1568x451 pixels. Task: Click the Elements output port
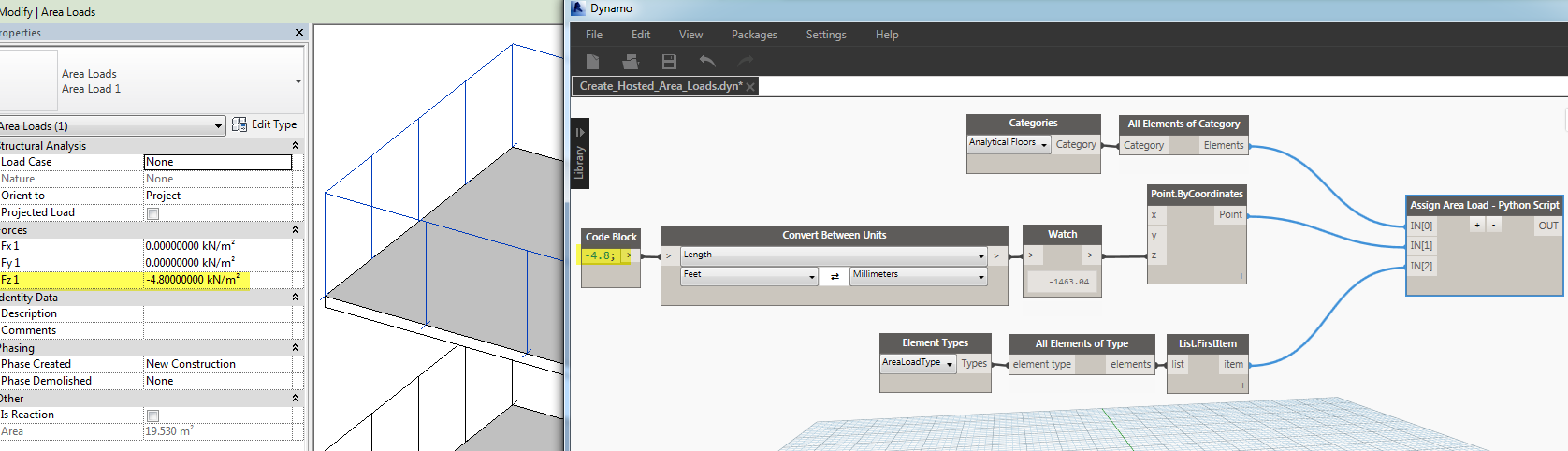1224,145
